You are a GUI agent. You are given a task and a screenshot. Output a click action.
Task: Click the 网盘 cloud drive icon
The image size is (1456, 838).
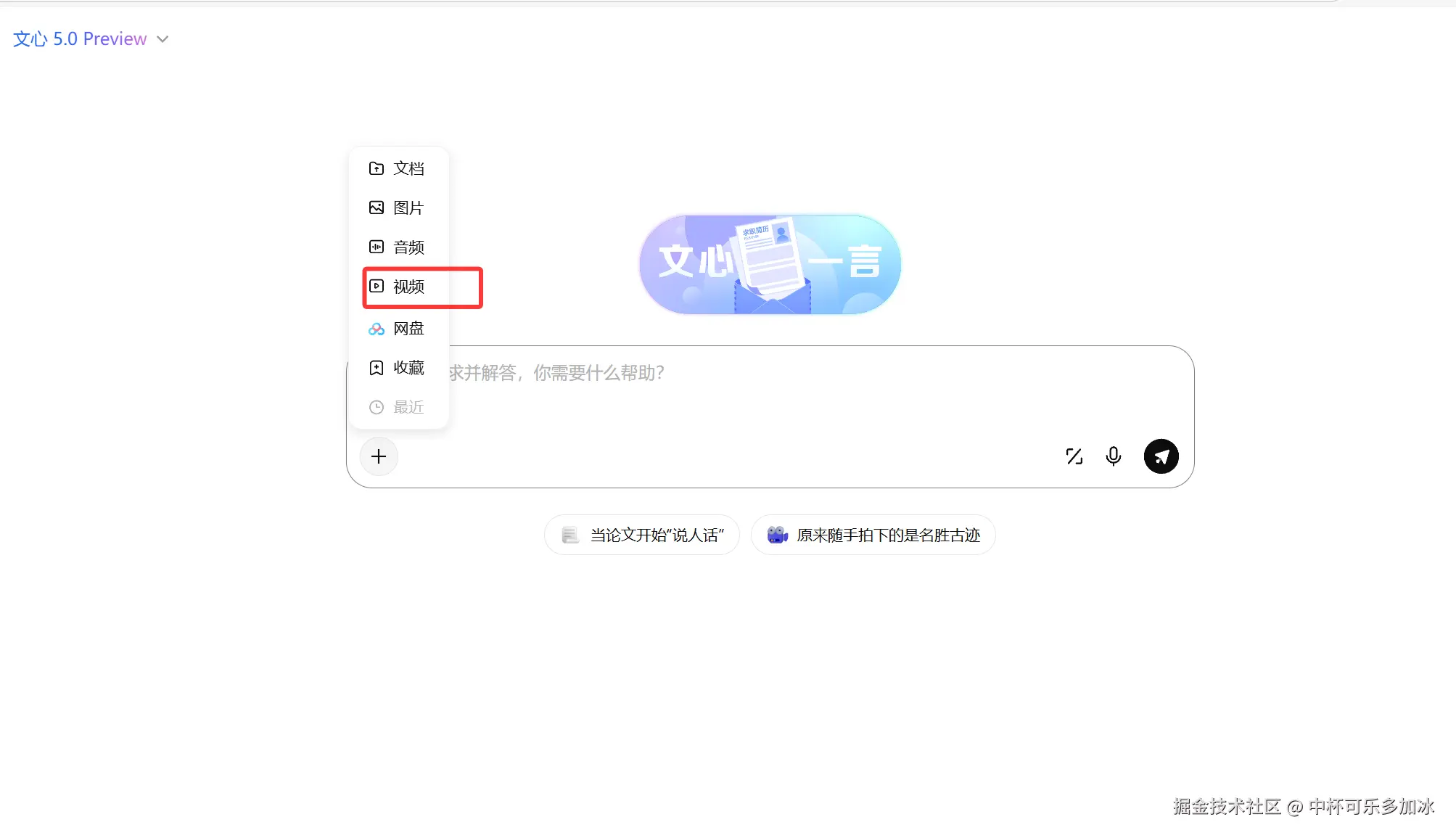(x=376, y=329)
